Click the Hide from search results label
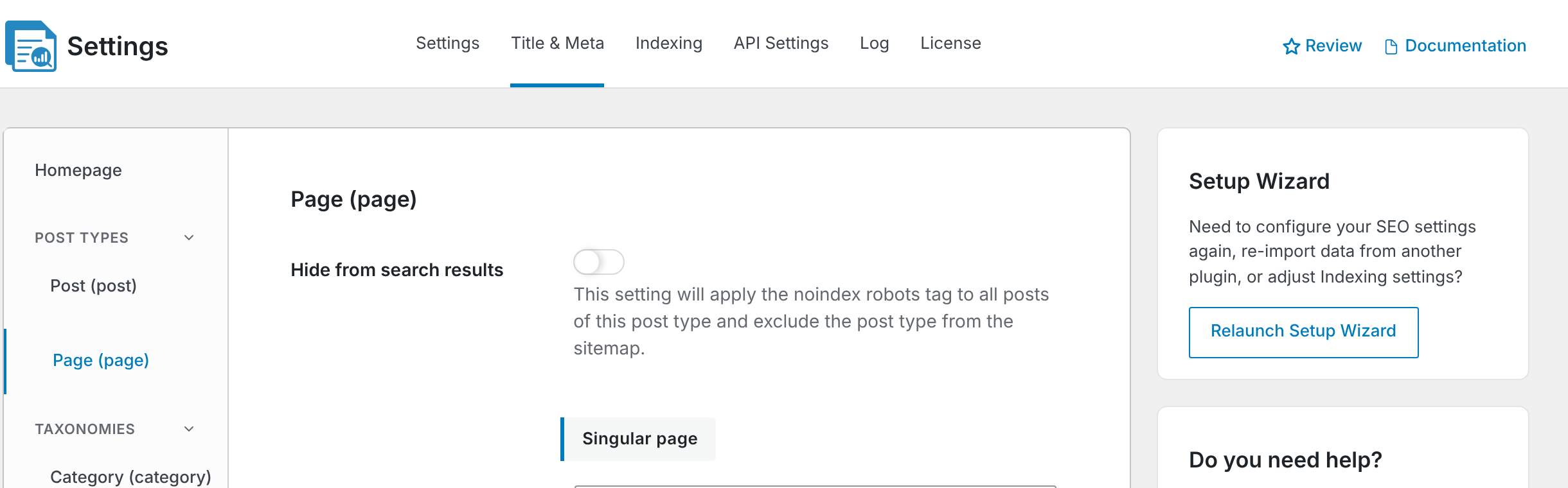 [397, 270]
